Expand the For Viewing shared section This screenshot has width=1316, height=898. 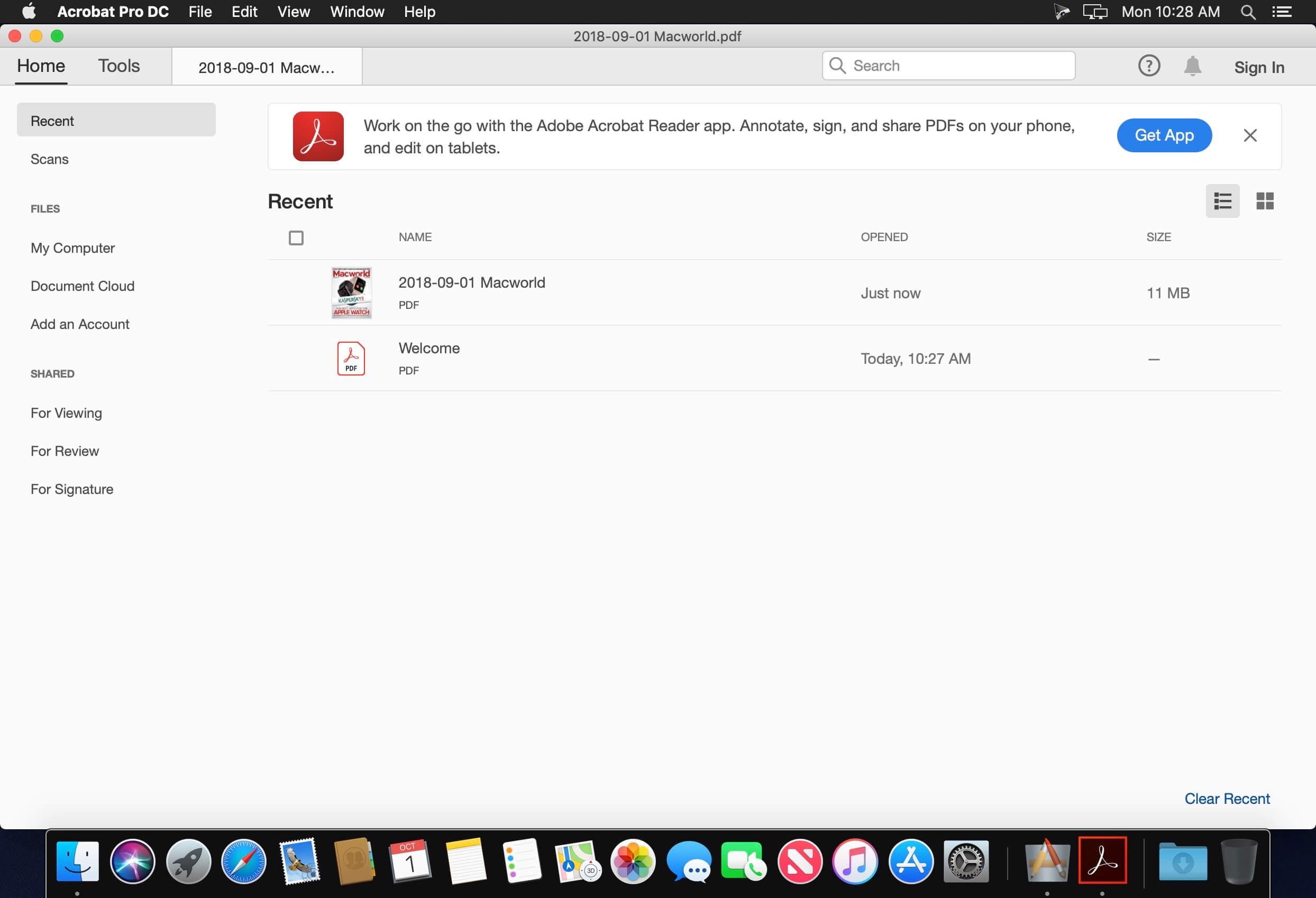pos(66,412)
